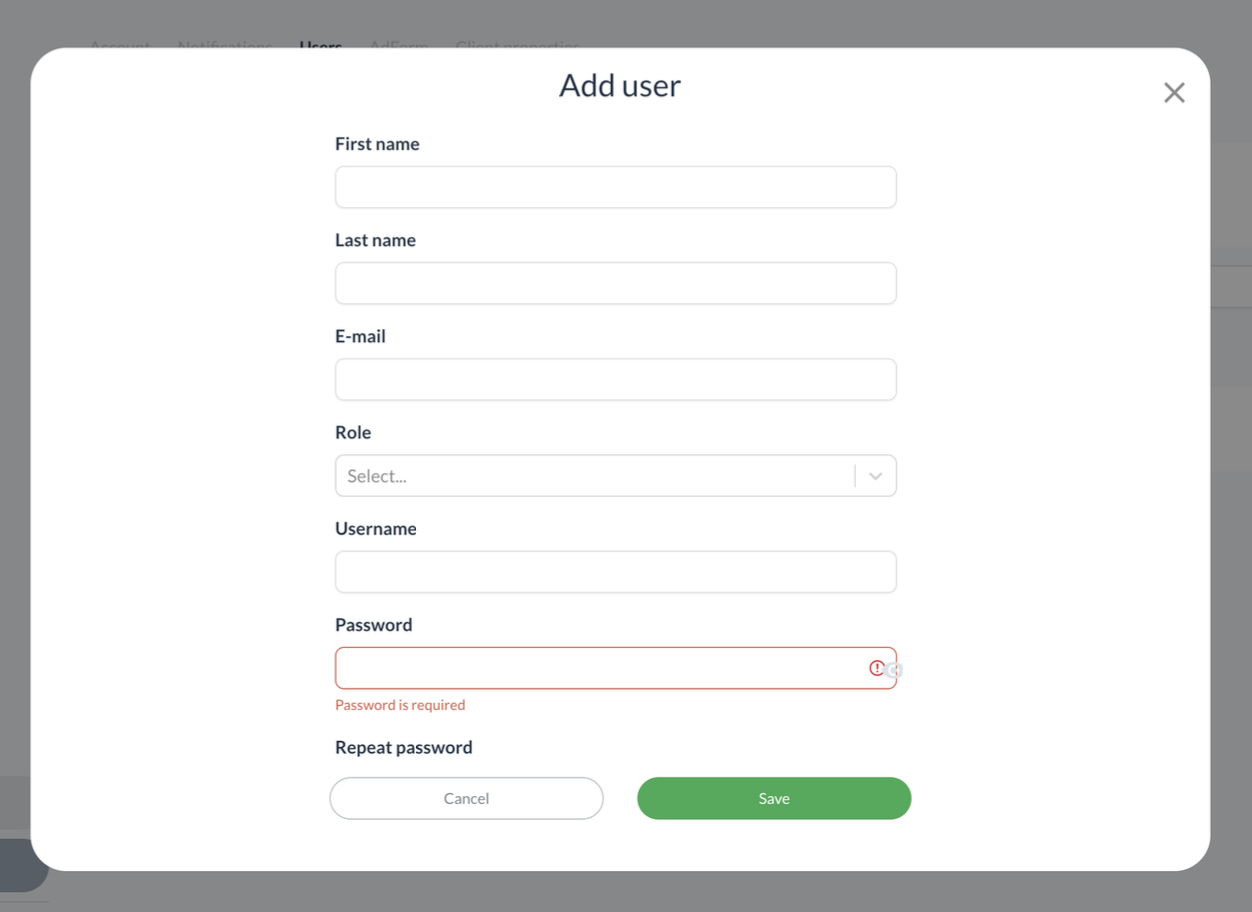Image resolution: width=1252 pixels, height=912 pixels.
Task: Select the Username text box
Action: pyautogui.click(x=615, y=572)
